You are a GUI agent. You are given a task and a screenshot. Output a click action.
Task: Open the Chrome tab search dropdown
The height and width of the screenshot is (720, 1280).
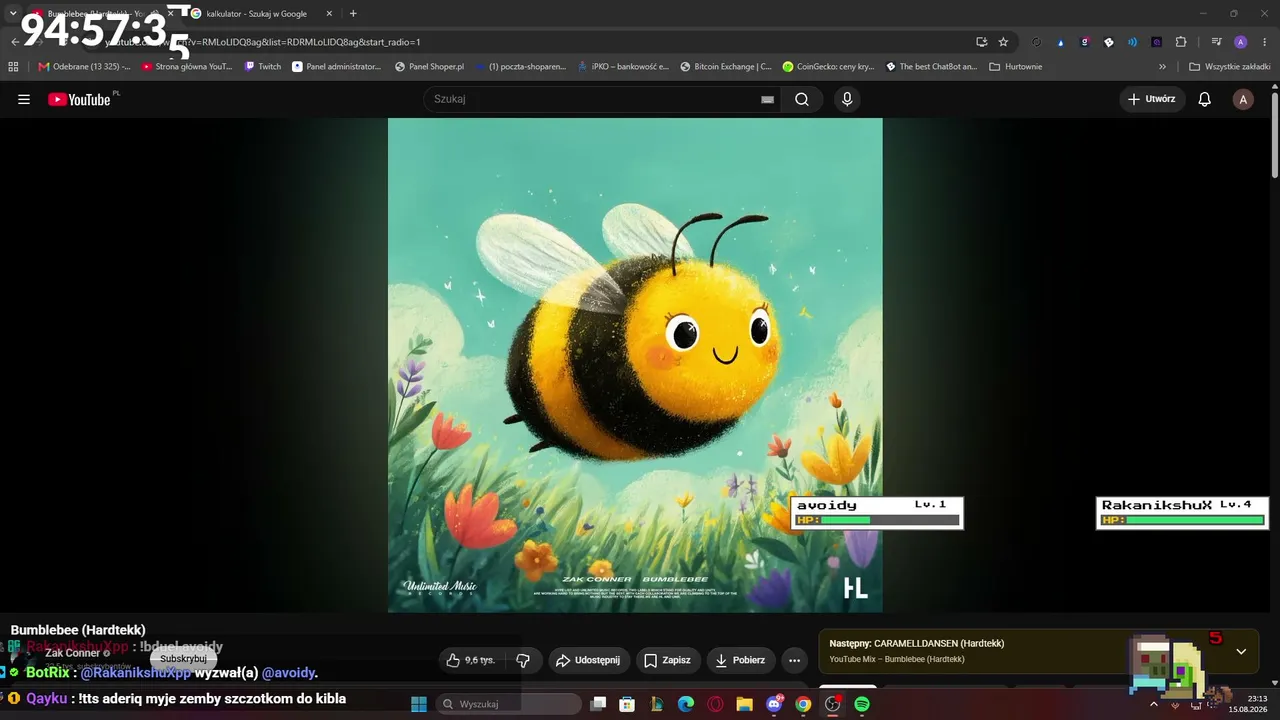[x=13, y=13]
